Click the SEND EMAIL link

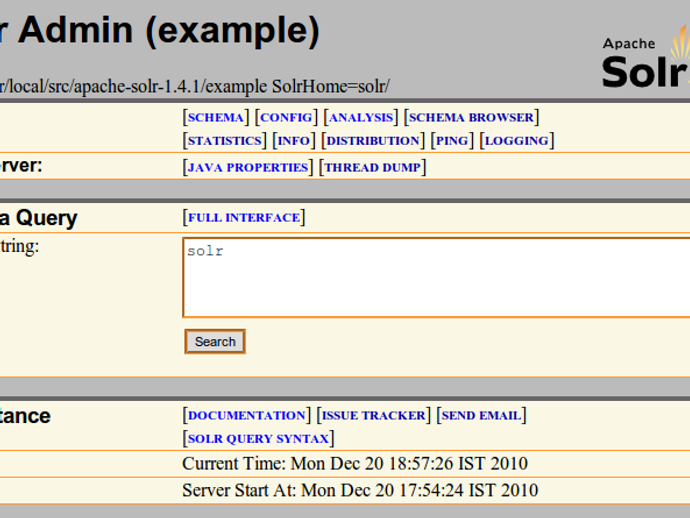point(481,415)
